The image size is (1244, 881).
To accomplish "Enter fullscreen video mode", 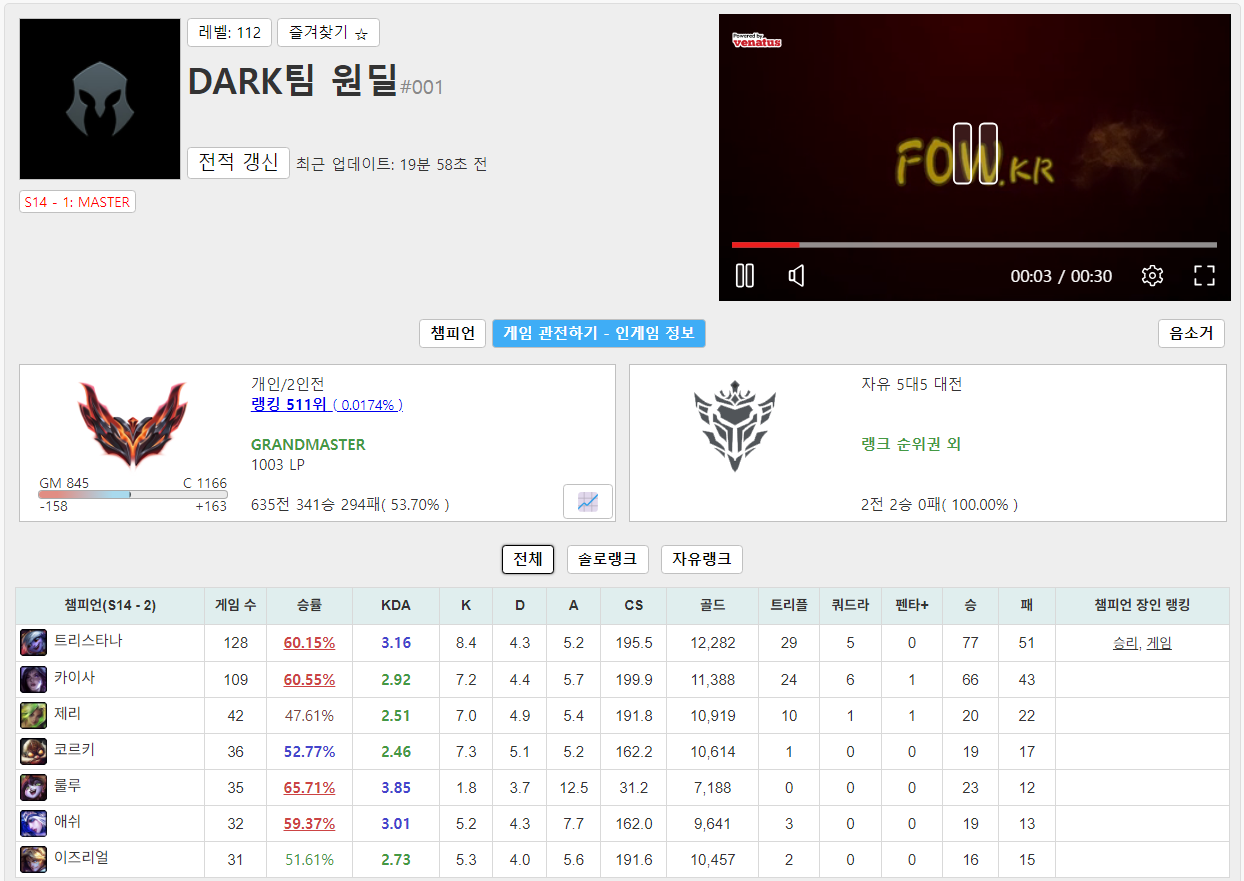I will (1204, 275).
